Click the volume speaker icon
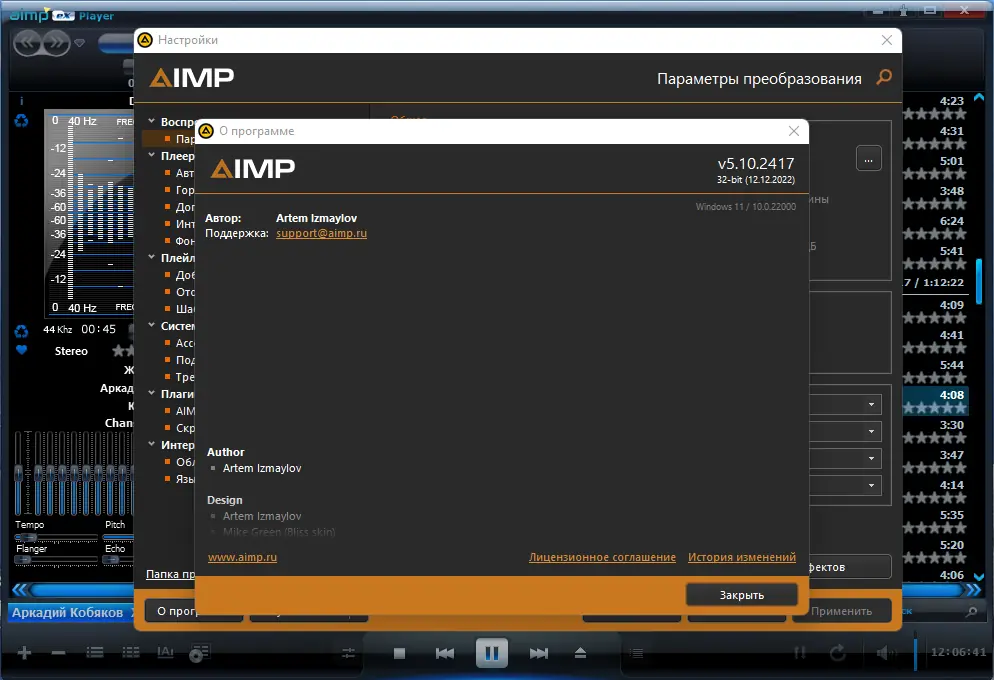 [884, 652]
